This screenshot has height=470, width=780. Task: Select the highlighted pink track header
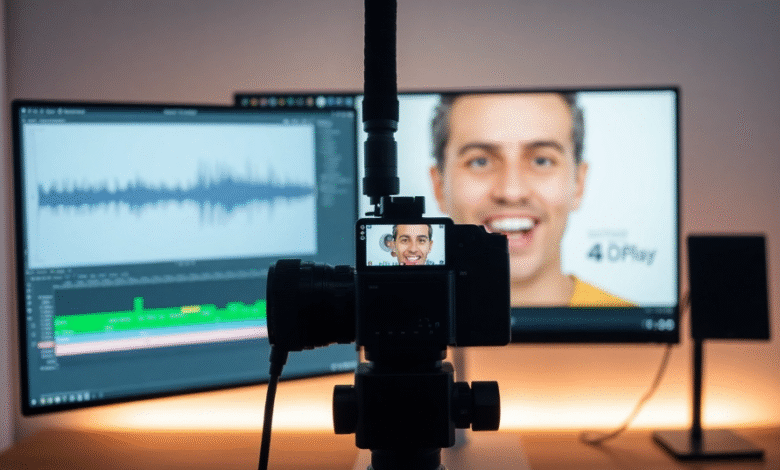[x=45, y=344]
